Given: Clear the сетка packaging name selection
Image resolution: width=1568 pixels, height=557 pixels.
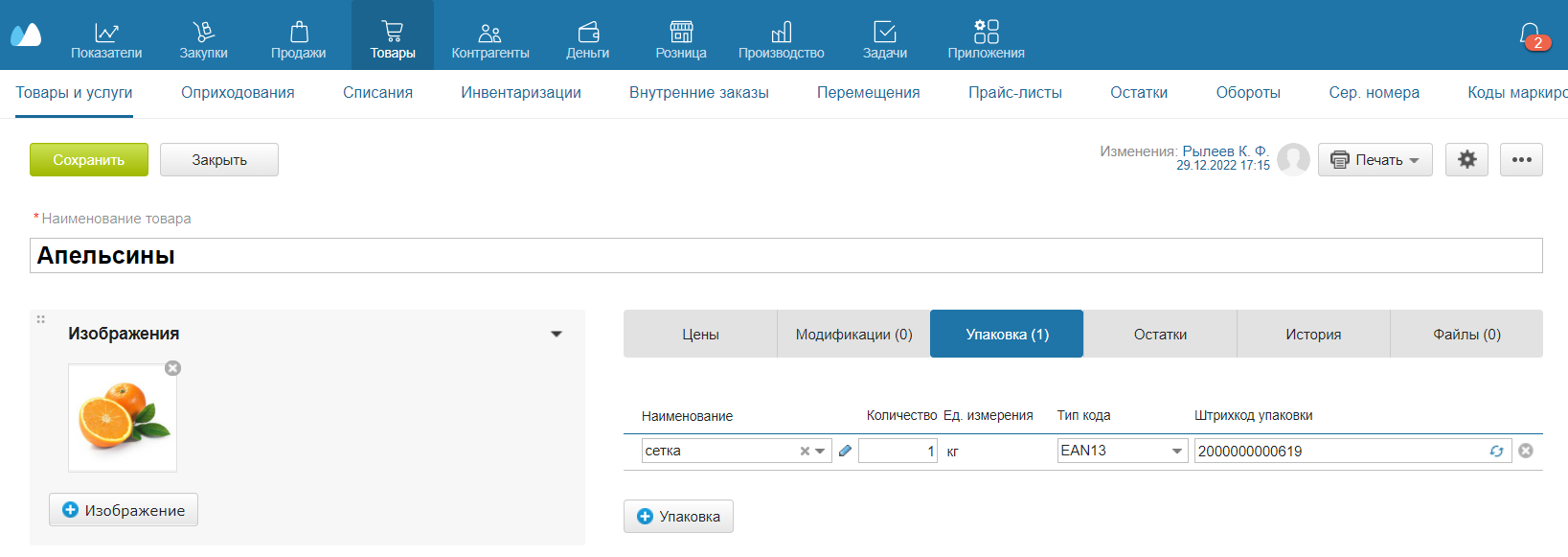Looking at the screenshot, I should point(805,452).
